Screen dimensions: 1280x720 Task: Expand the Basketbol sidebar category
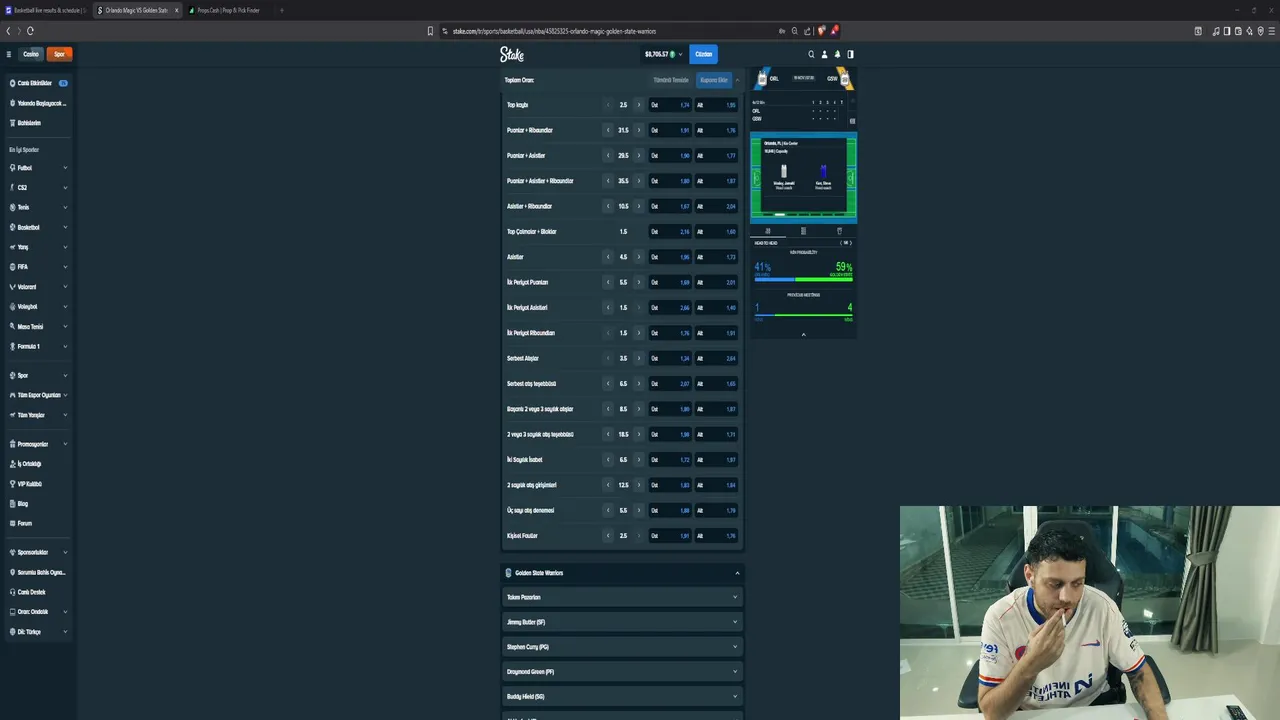38,227
